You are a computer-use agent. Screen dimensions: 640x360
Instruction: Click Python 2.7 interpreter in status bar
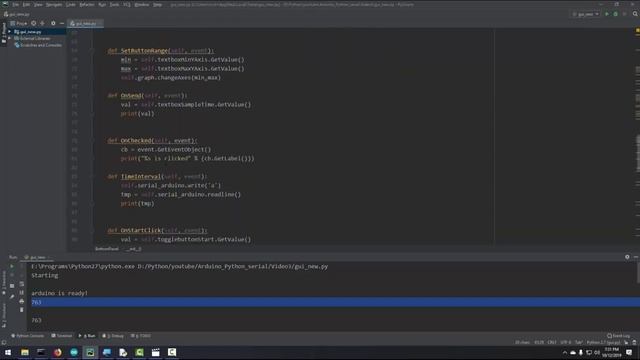(x=603, y=342)
